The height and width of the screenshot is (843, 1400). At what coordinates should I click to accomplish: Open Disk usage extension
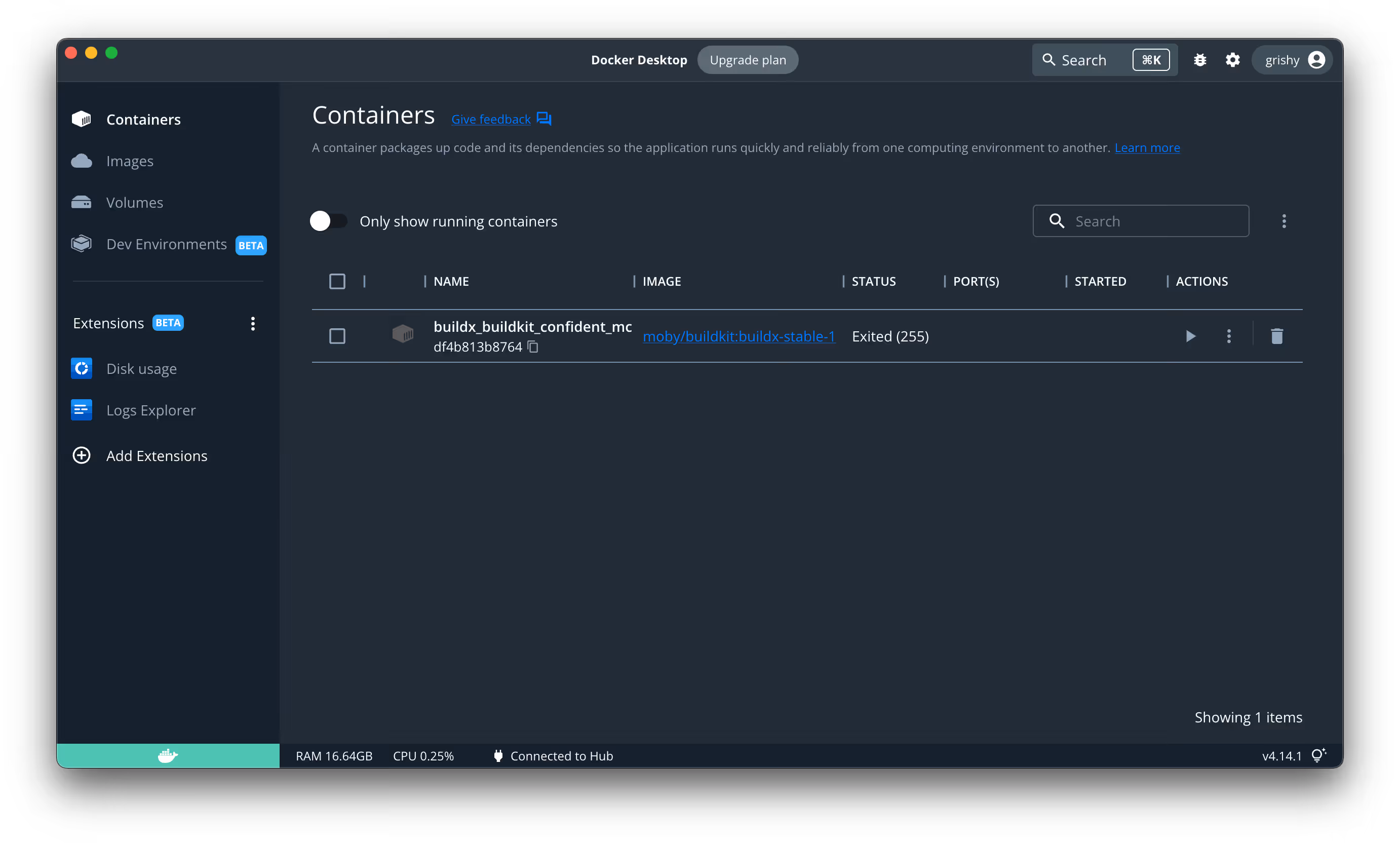141,369
